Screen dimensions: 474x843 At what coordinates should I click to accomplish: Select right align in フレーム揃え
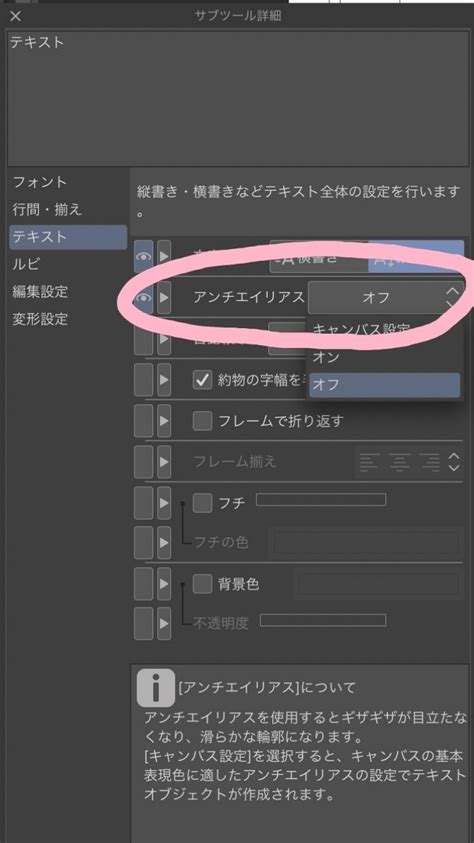tap(429, 462)
